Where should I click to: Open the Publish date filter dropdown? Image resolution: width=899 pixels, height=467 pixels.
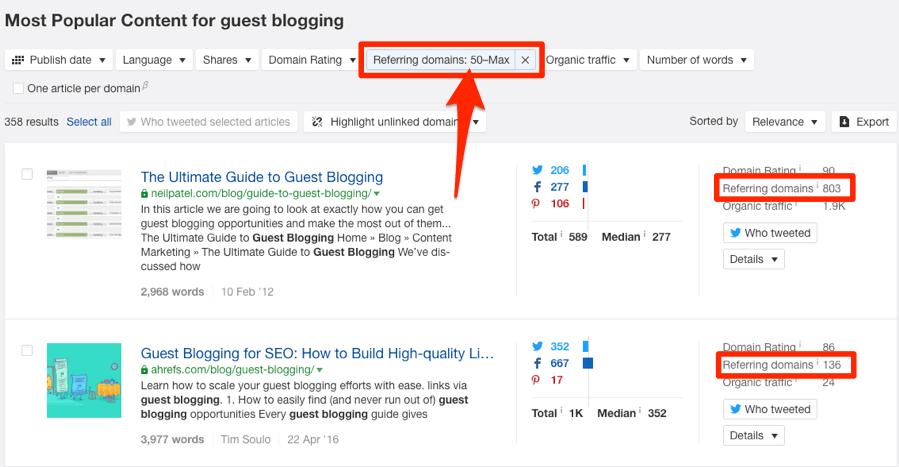click(x=58, y=60)
